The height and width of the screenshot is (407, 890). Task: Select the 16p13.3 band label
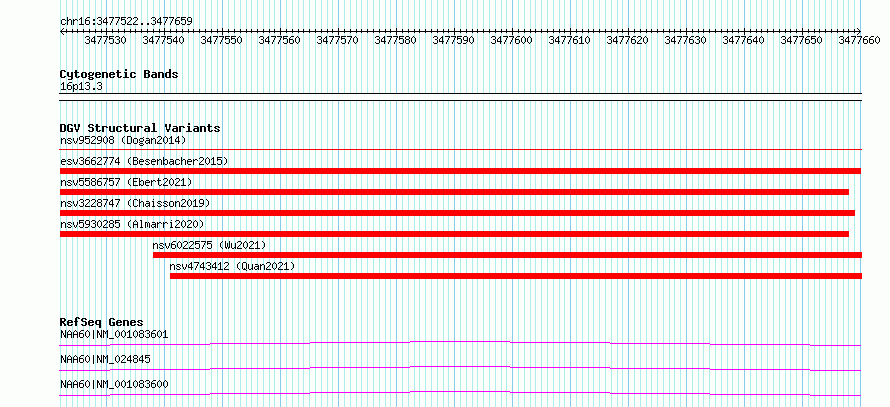coord(82,86)
